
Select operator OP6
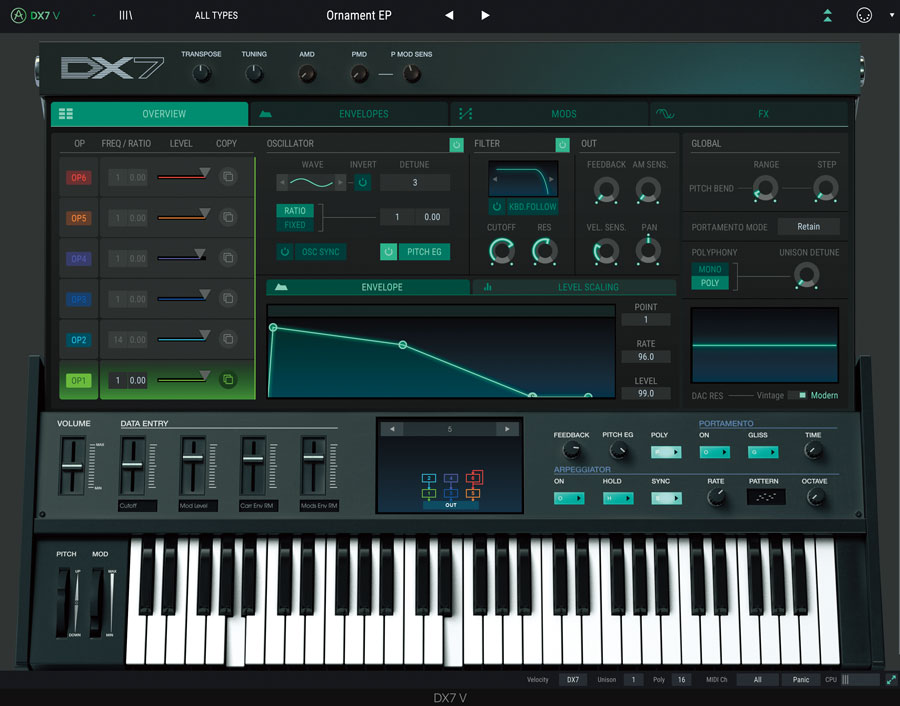coord(79,177)
